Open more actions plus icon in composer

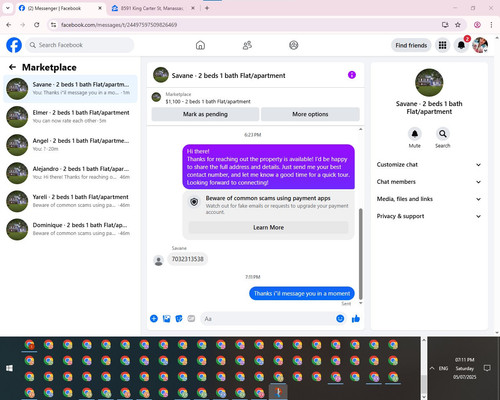point(154,319)
